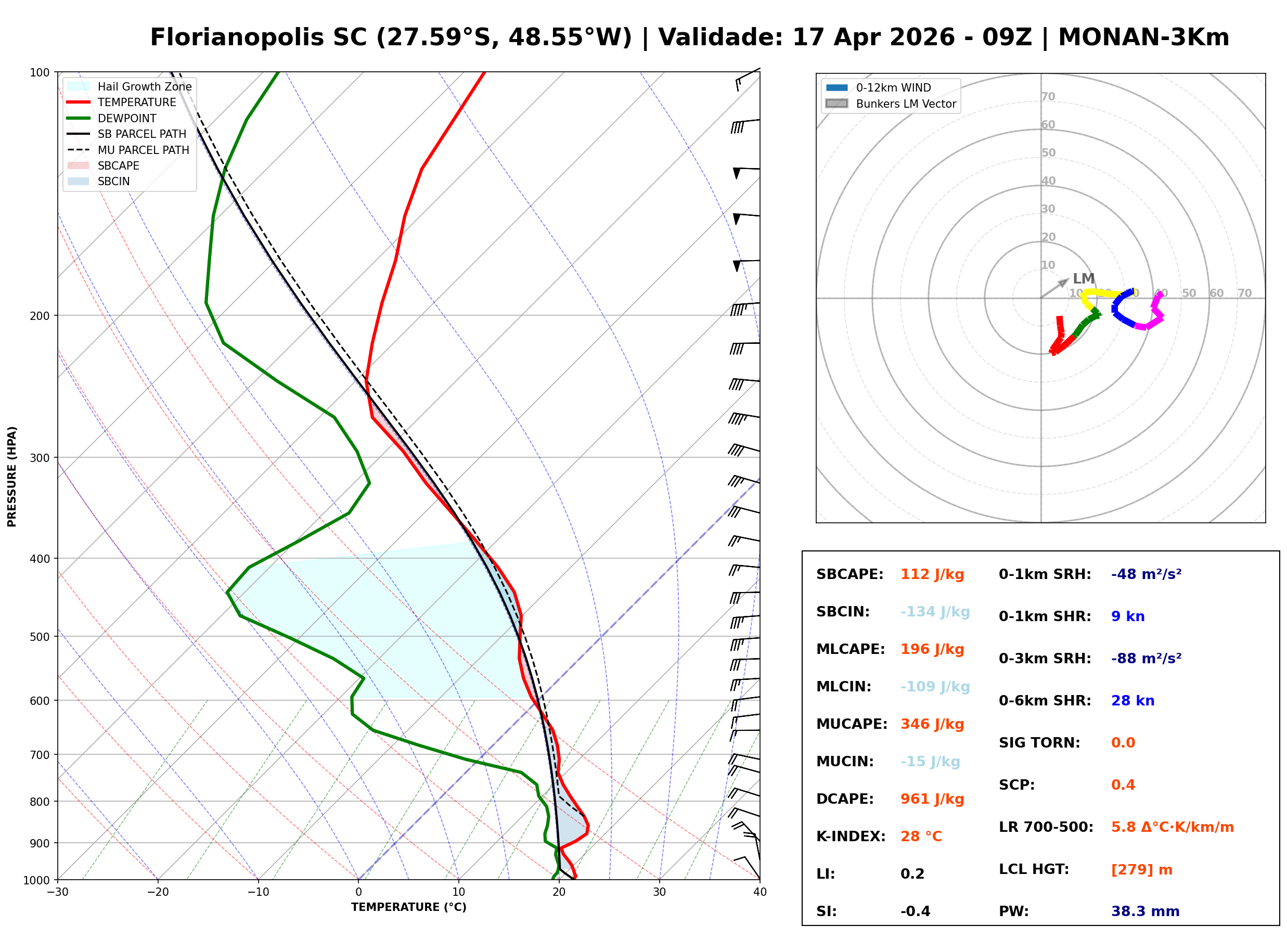
Task: Click the DCAPE value 961 J/kg
Action: click(932, 799)
